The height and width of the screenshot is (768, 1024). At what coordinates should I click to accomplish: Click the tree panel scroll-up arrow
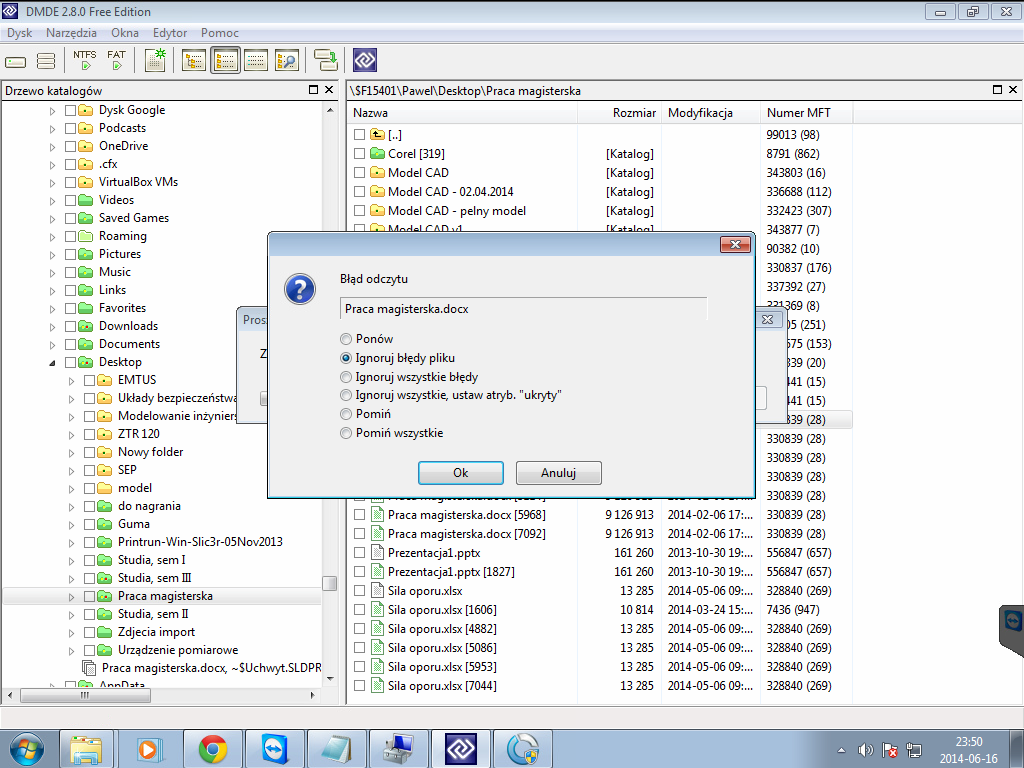click(x=330, y=110)
